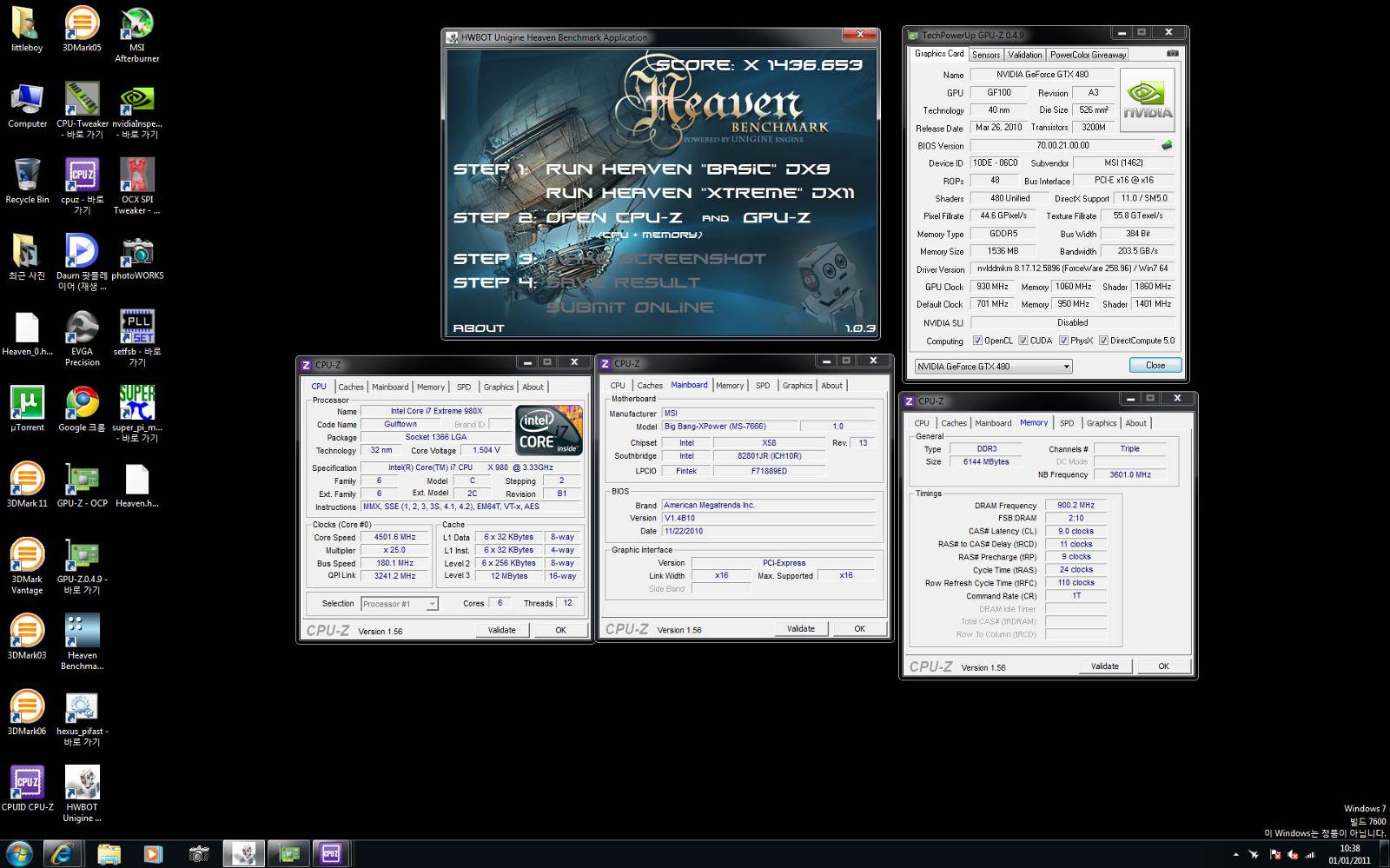Click ABOUT in Heaven benchmark app
This screenshot has width=1390, height=868.
[479, 328]
